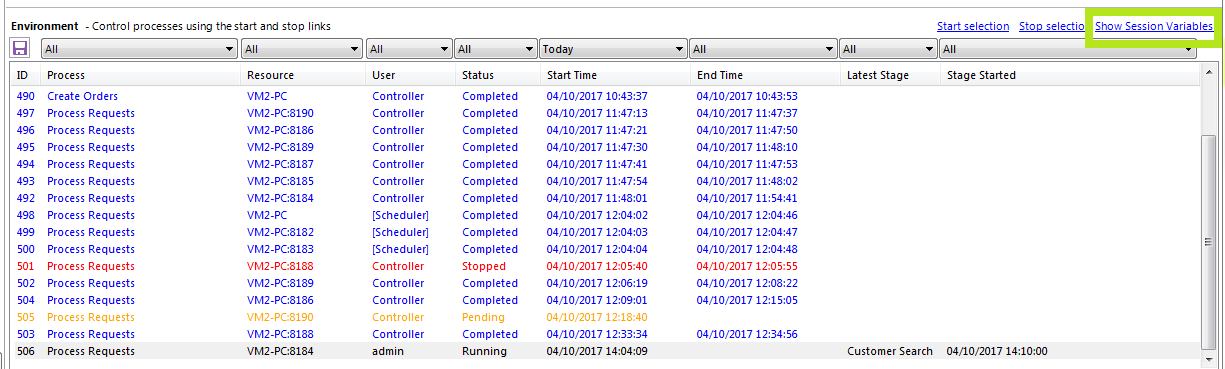Open the Process filter dropdown
The image size is (1225, 369).
[138, 48]
